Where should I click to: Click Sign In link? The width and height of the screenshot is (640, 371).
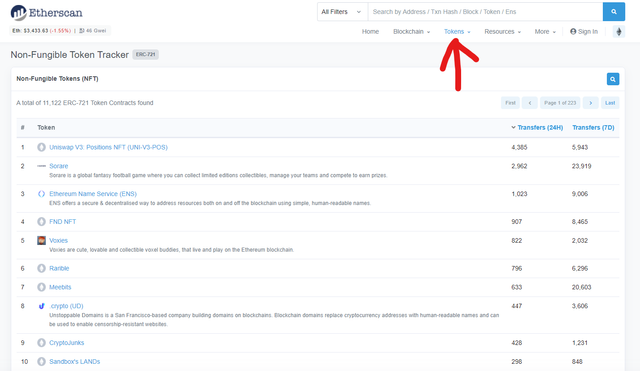click(x=584, y=31)
